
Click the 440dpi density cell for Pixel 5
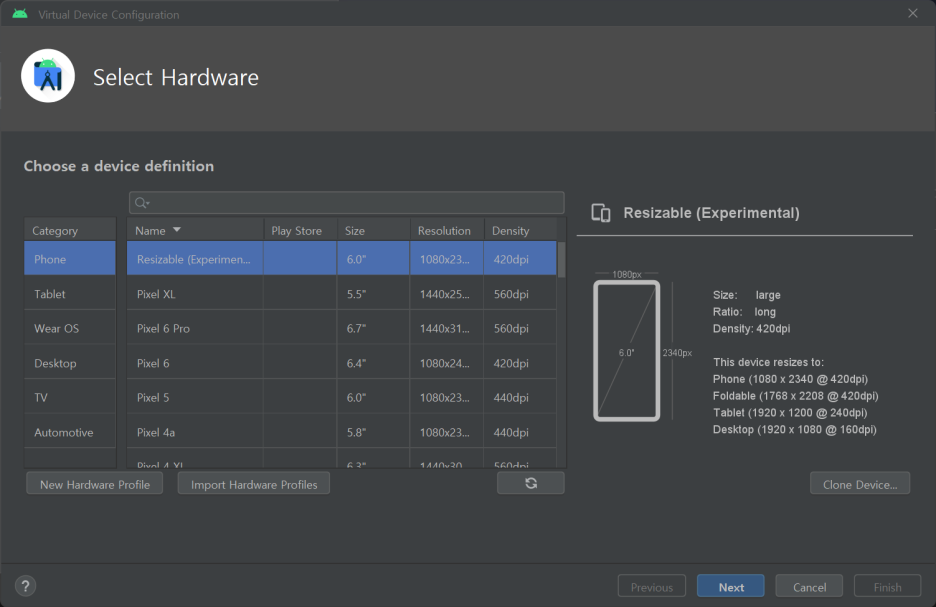(521, 398)
